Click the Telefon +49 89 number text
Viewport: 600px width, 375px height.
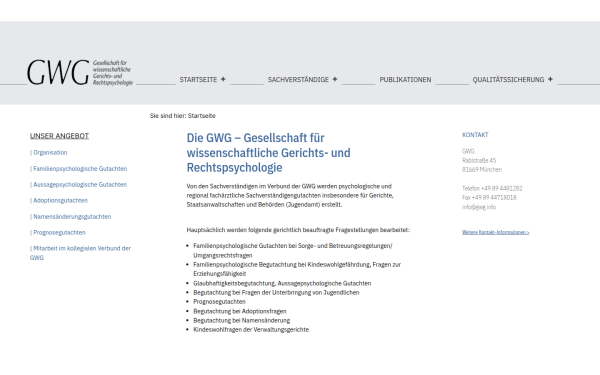pos(492,188)
